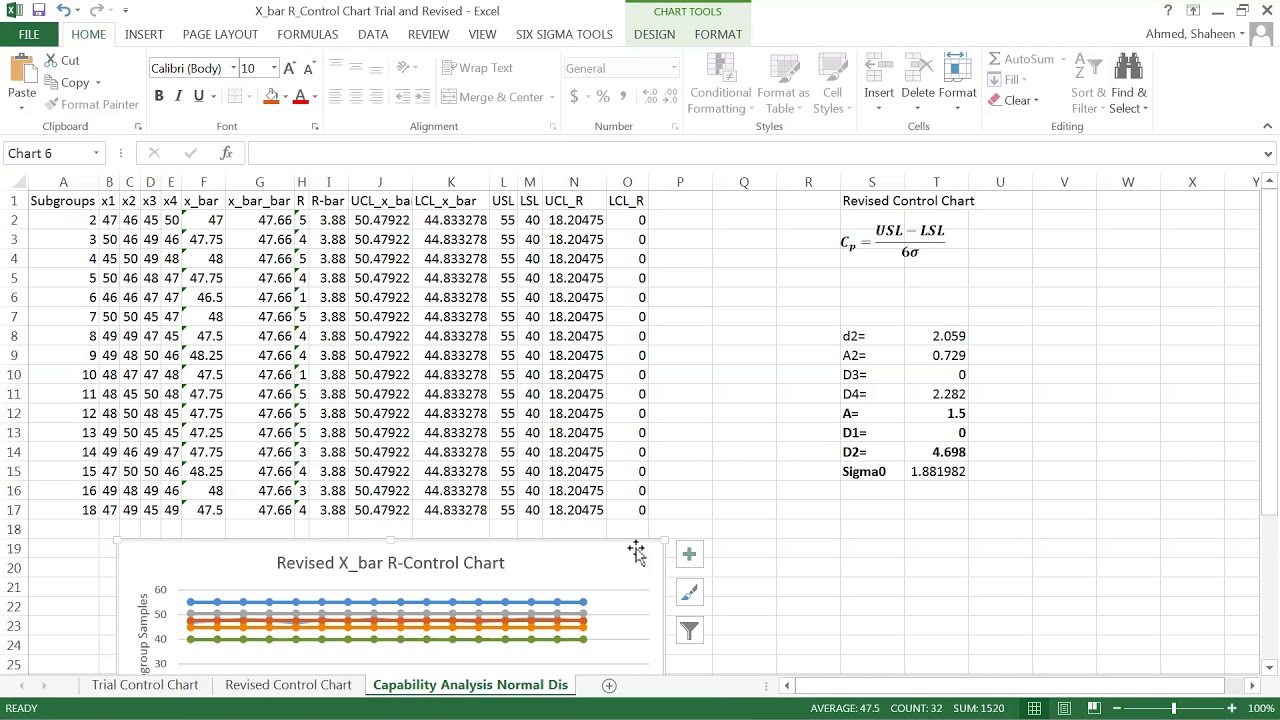Click the 100% zoom level
The width and height of the screenshot is (1280, 720).
1261,708
